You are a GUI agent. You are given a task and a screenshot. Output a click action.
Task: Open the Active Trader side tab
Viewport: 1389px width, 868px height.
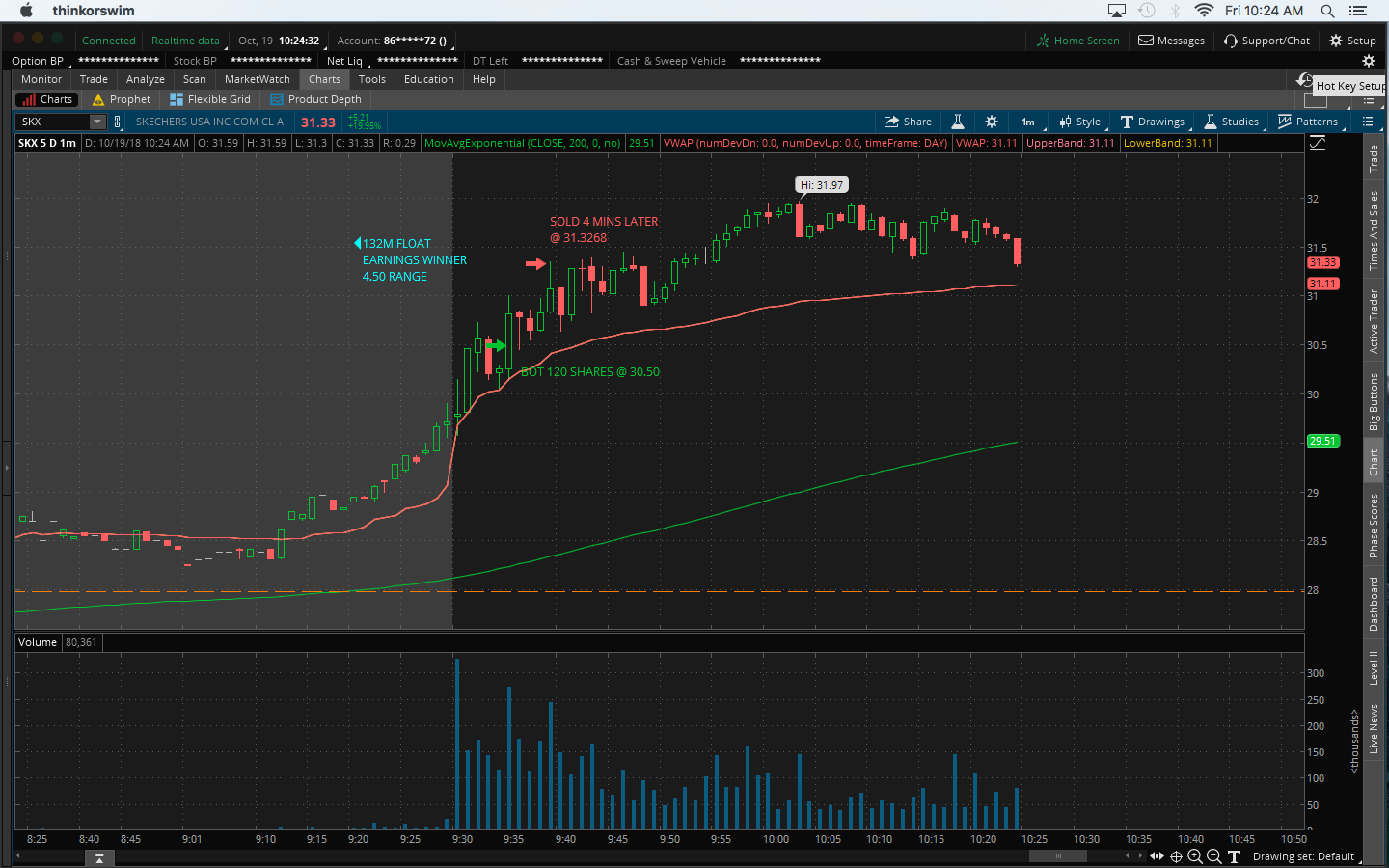(x=1374, y=321)
